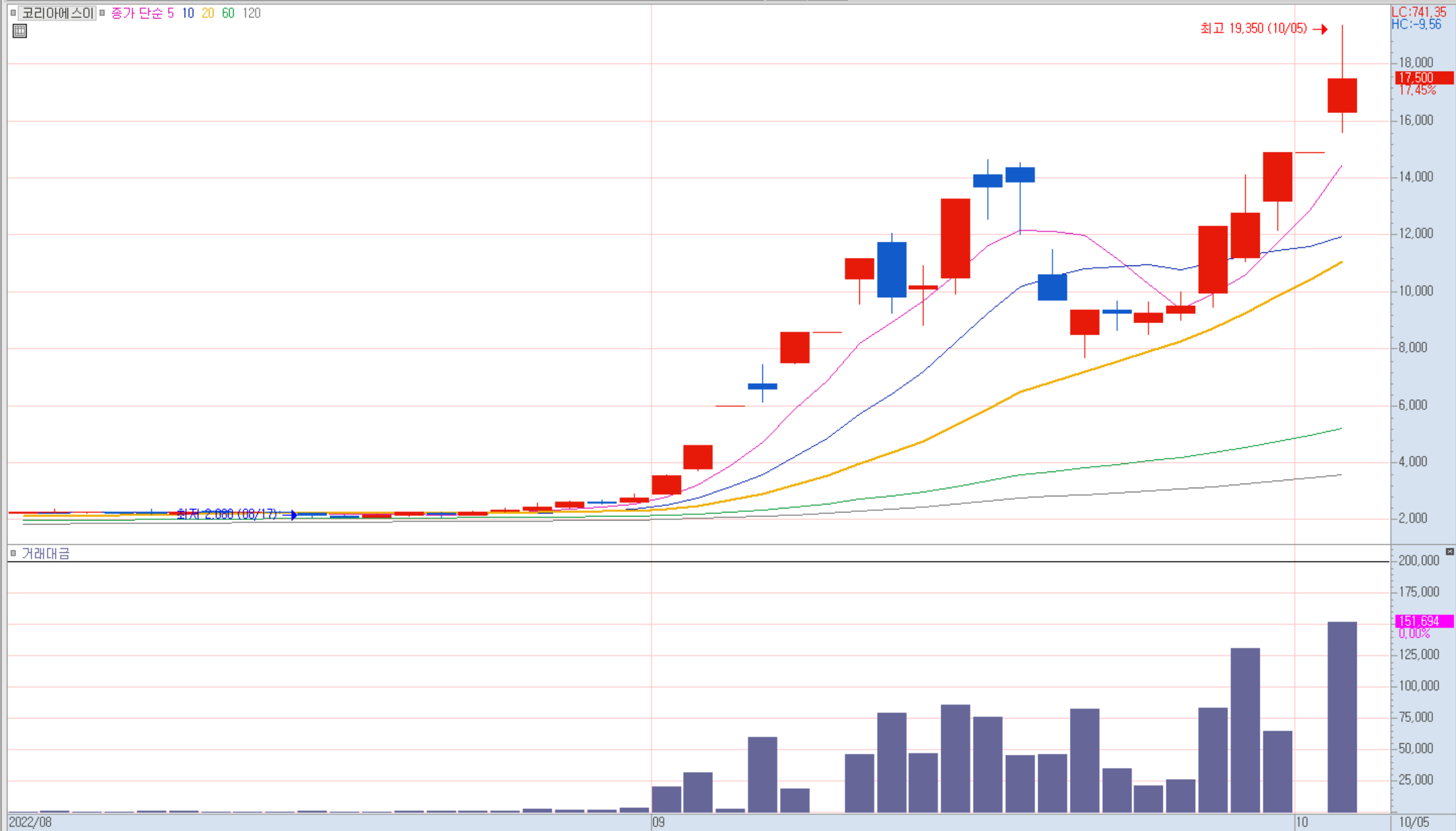
Task: Select the 60-day moving average label
Action: (x=228, y=13)
